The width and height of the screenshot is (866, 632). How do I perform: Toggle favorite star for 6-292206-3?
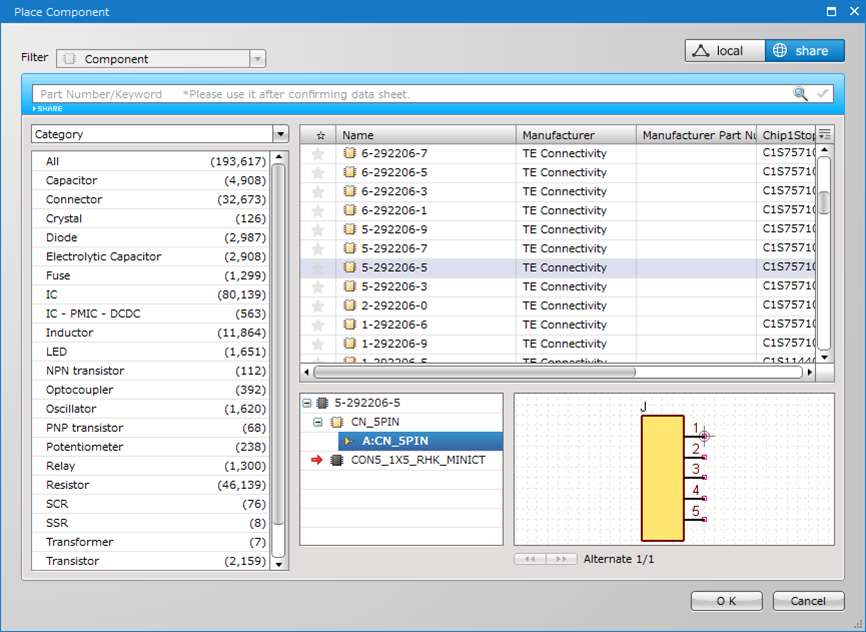coord(318,192)
